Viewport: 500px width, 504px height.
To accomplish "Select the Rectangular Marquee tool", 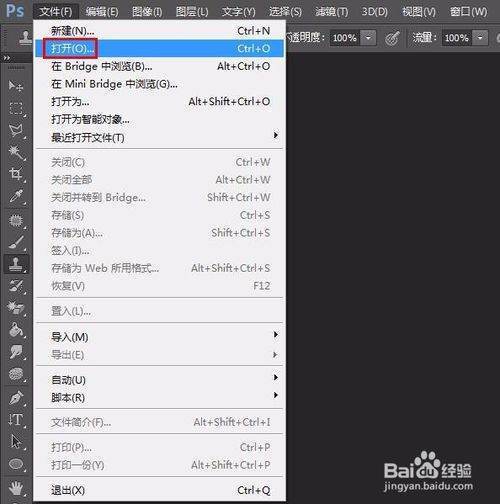I will coord(16,109).
